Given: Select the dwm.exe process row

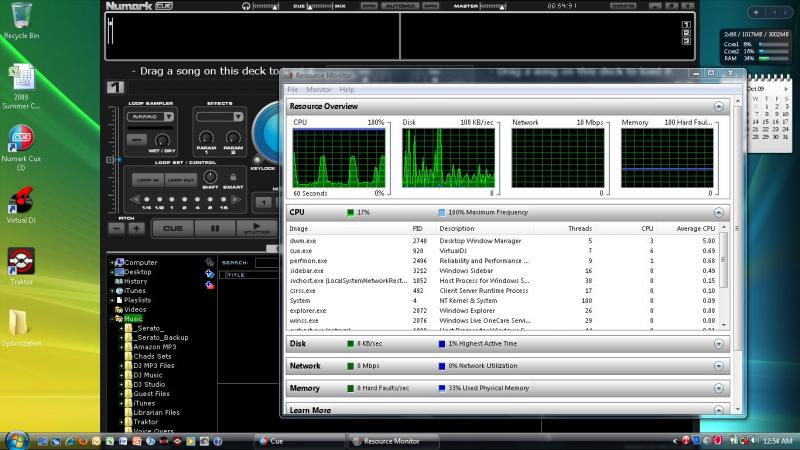Looking at the screenshot, I should (503, 241).
